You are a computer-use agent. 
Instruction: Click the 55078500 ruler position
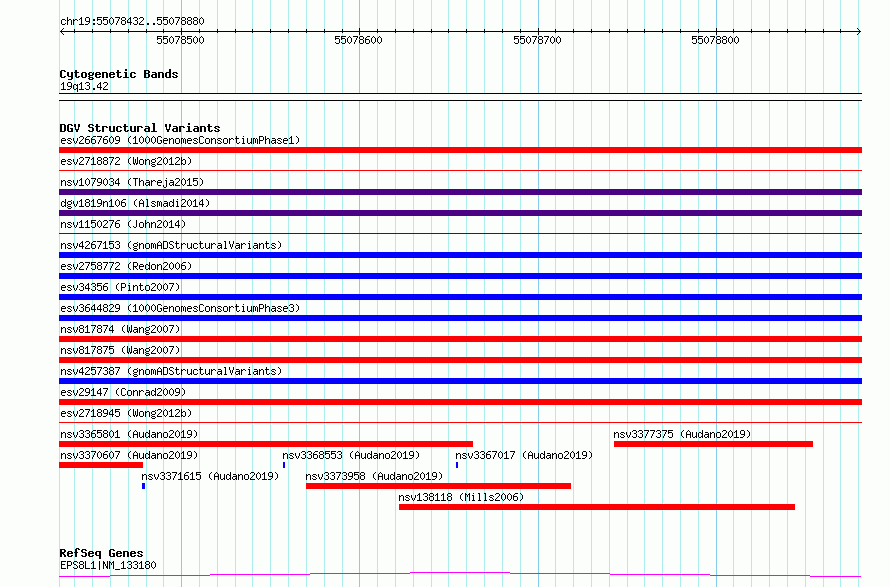point(180,40)
